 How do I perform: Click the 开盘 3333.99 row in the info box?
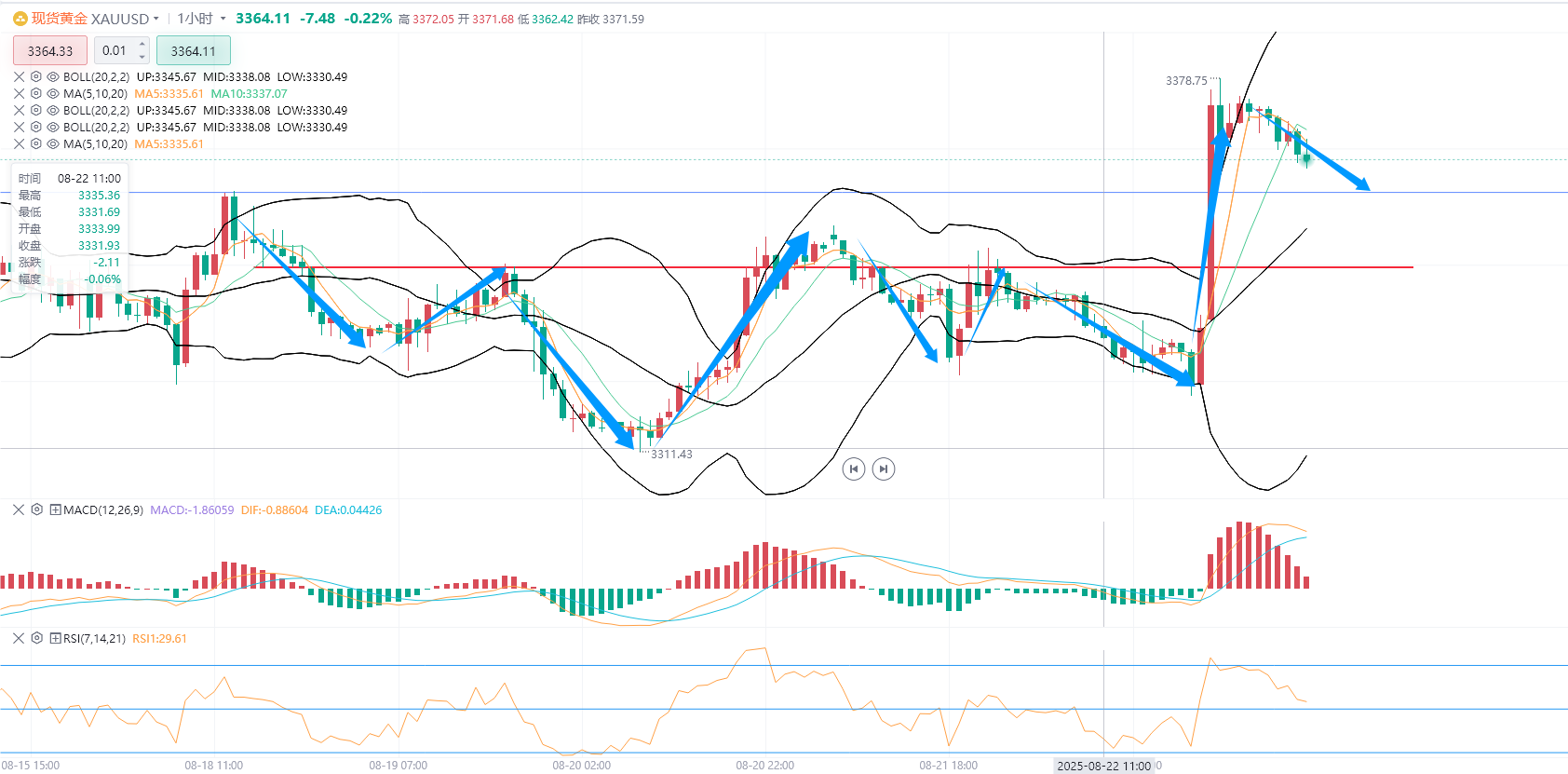click(70, 228)
